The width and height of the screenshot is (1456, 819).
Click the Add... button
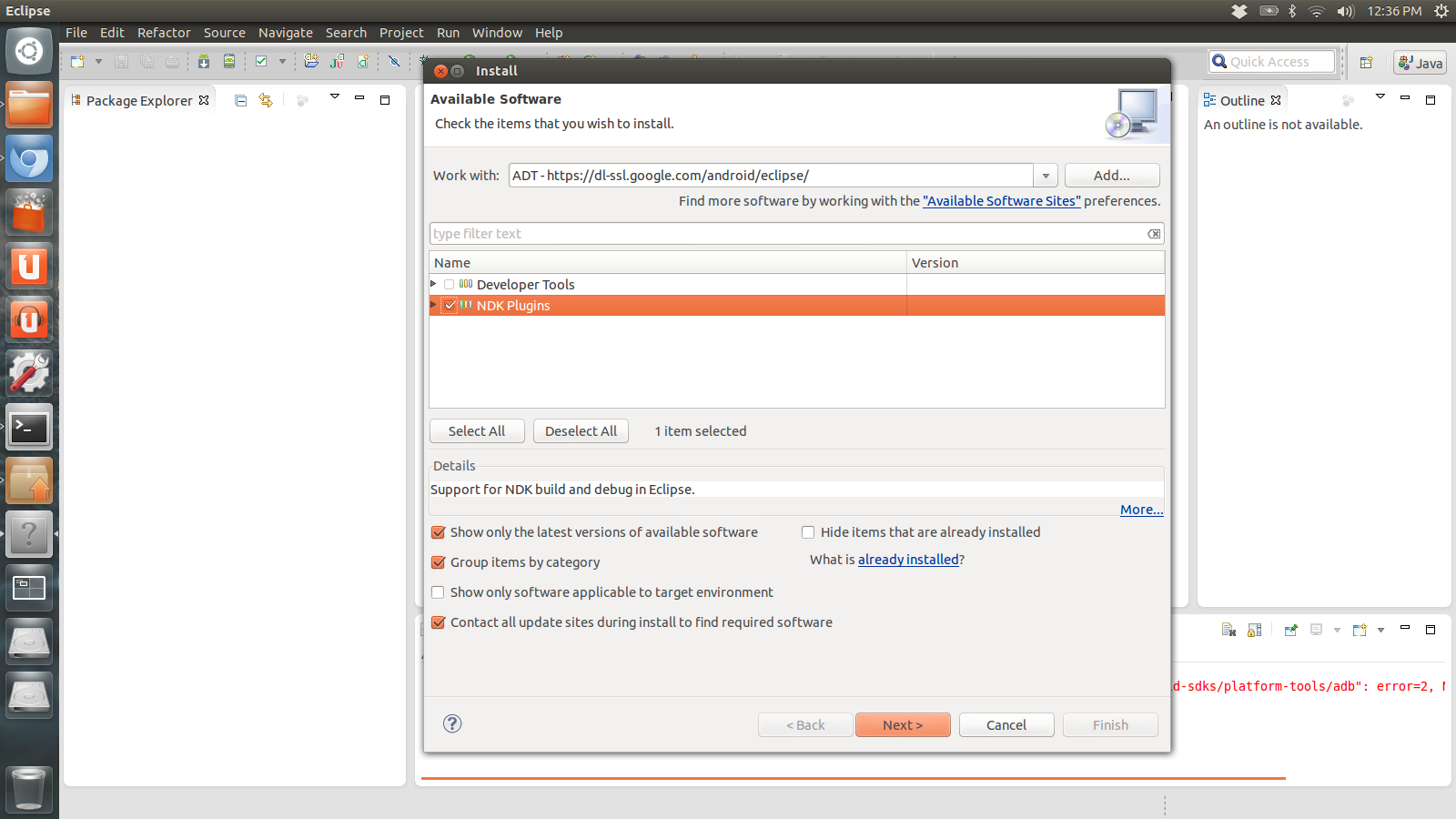pos(1112,175)
